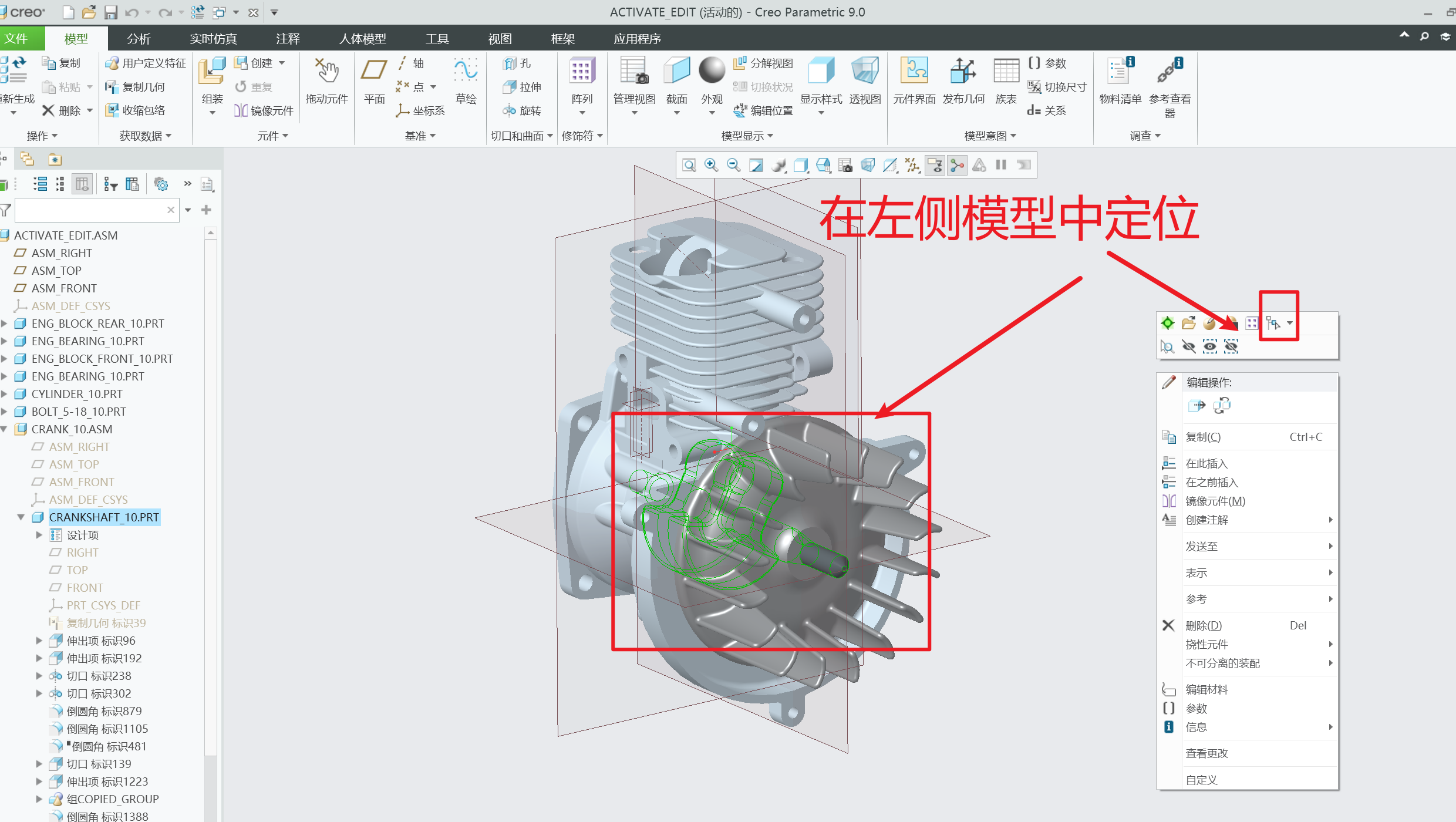Choose 镜像元件(M) from the context menu
This screenshot has height=822, width=1456.
[x=1215, y=501]
